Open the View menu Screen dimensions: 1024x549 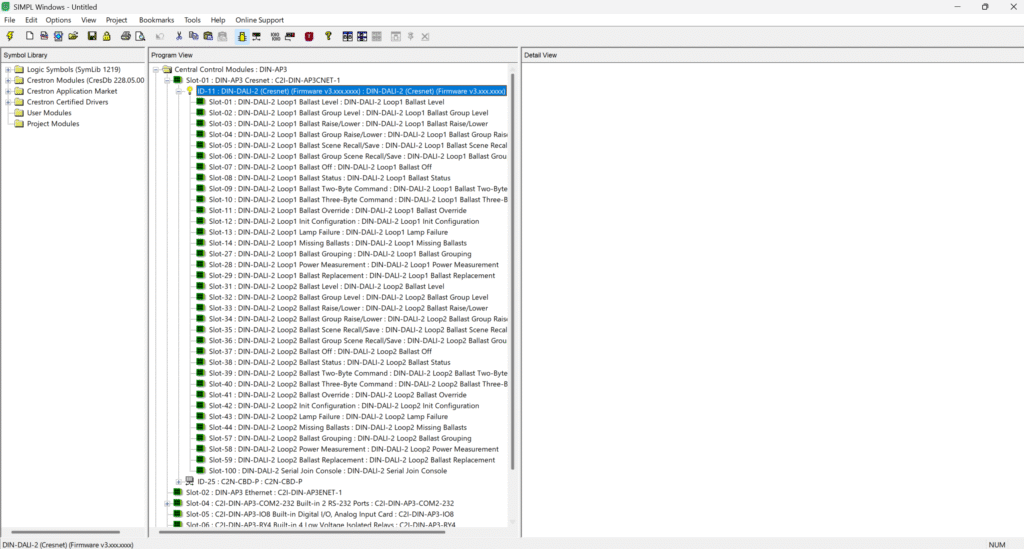[88, 20]
